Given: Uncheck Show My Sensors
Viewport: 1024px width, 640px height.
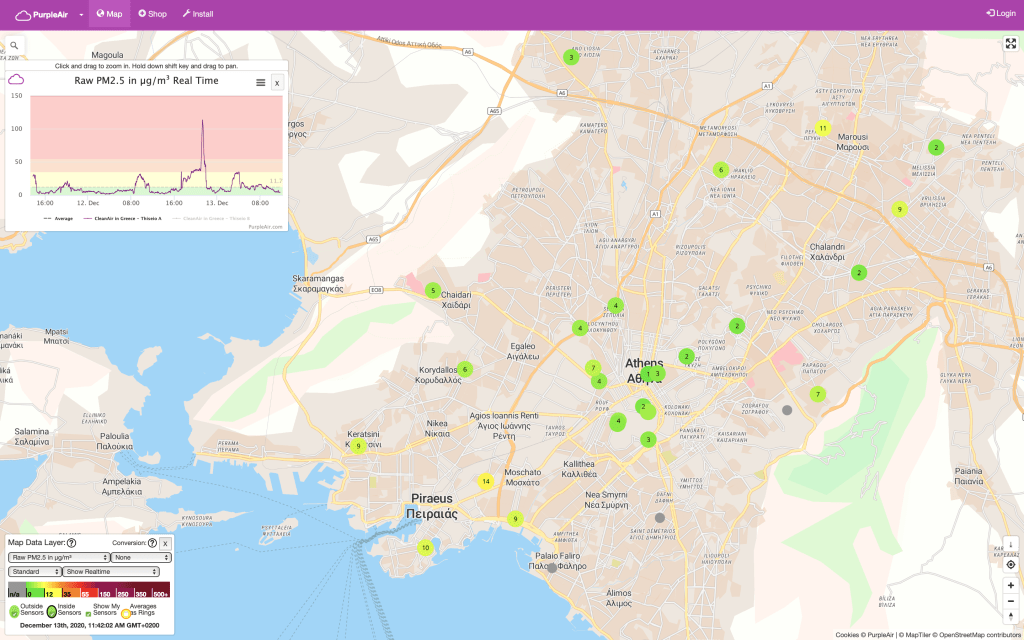Looking at the screenshot, I should point(88,614).
